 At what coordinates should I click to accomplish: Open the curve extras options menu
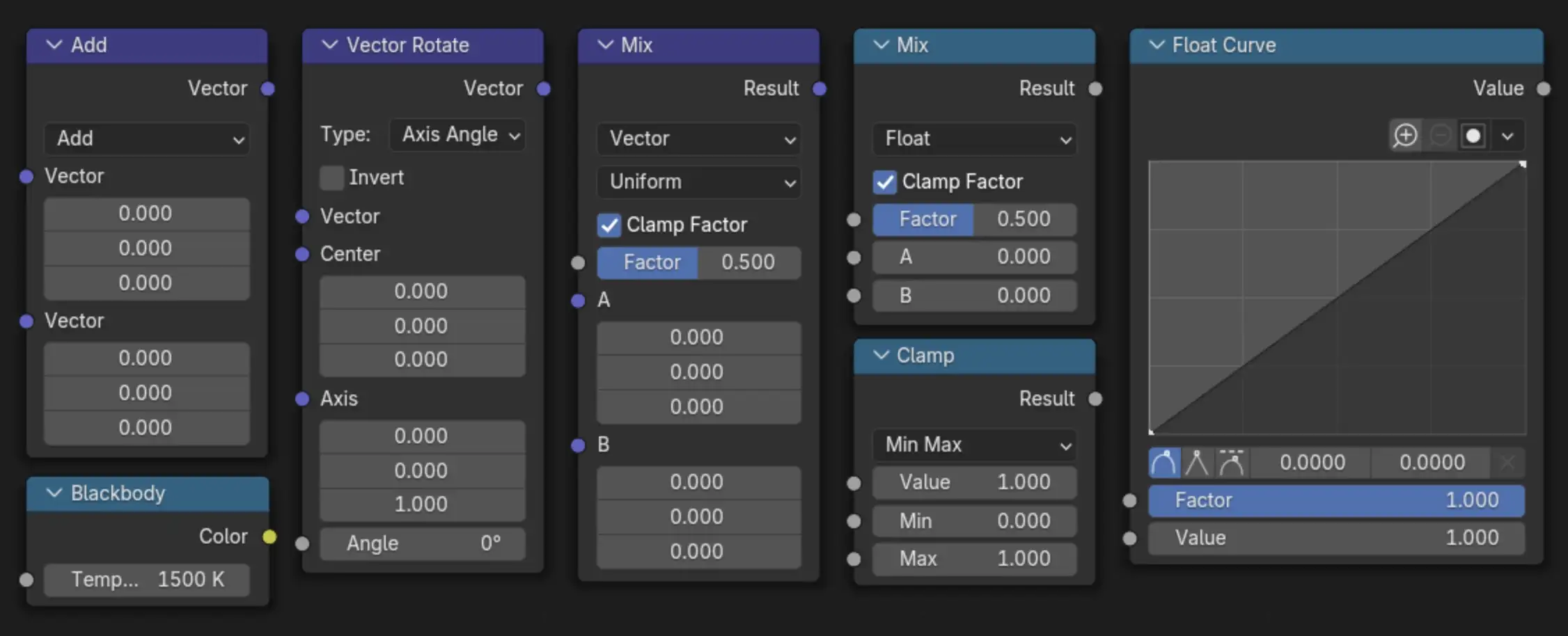click(x=1507, y=136)
